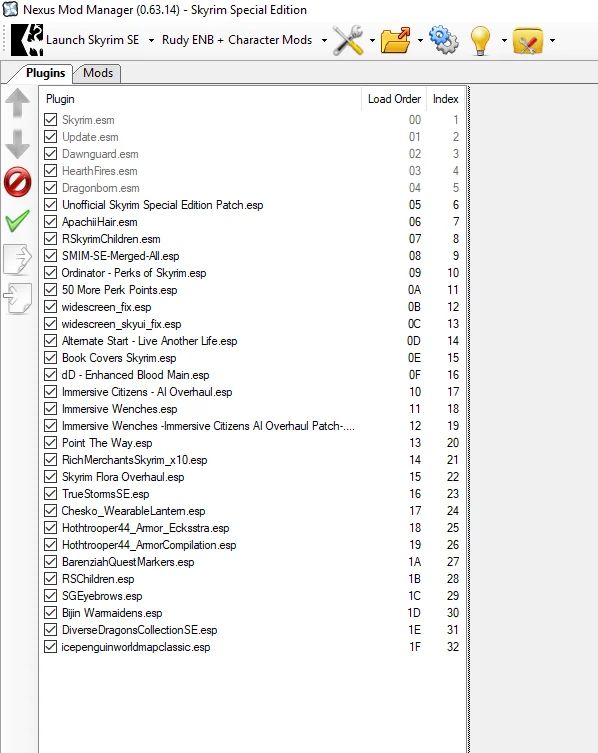Screen dimensions: 598x753
Task: Disable all plugins with the red icon
Action: 18,182
